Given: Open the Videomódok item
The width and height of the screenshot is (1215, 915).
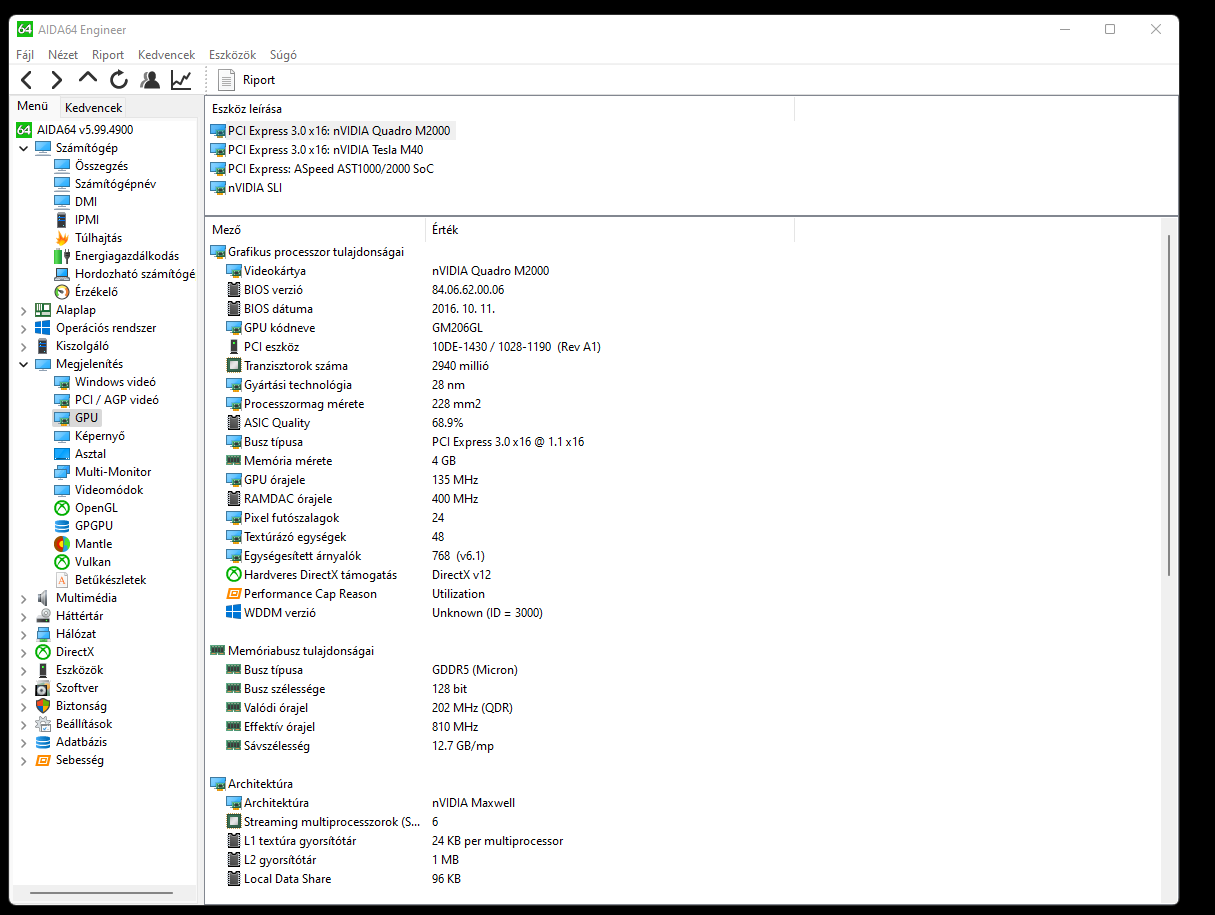Looking at the screenshot, I should tap(99, 490).
